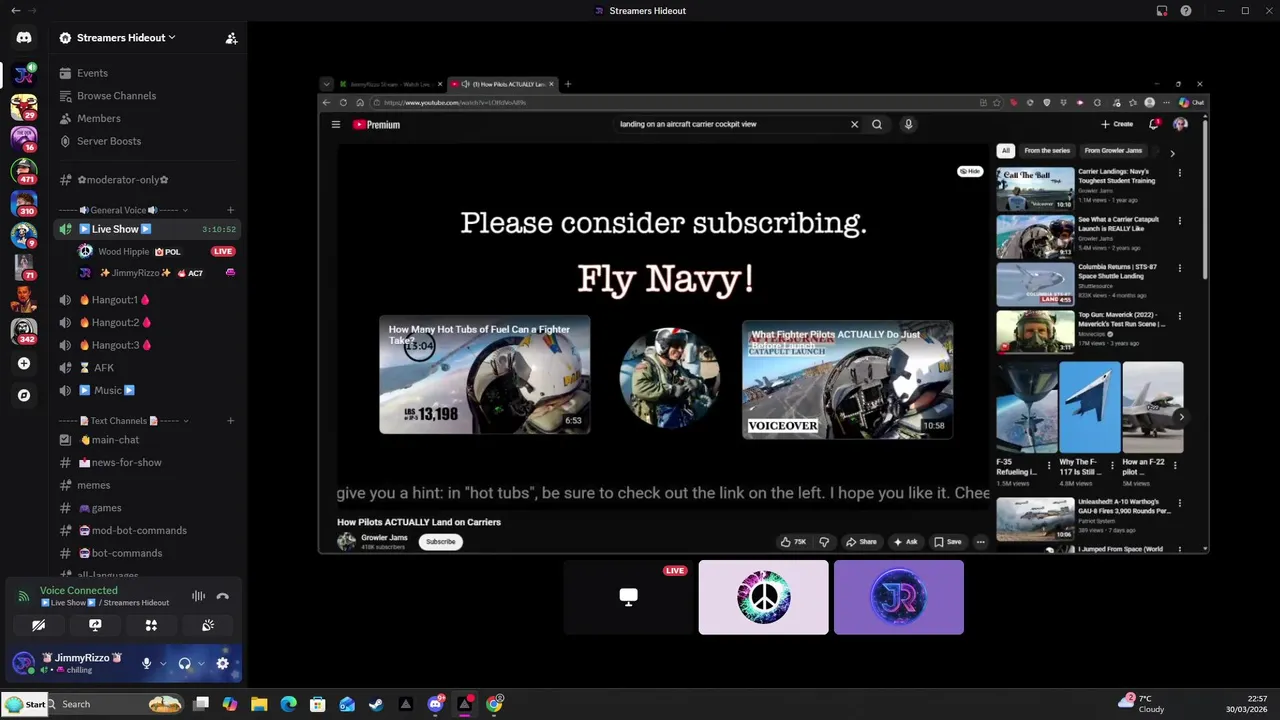Viewport: 1280px width, 720px height.
Task: Open JimmyRizzo user profile avatar
Action: [x=23, y=663]
